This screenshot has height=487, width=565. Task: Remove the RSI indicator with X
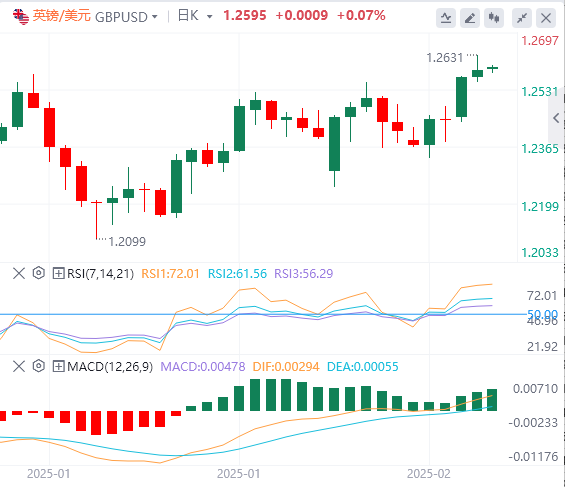19,273
